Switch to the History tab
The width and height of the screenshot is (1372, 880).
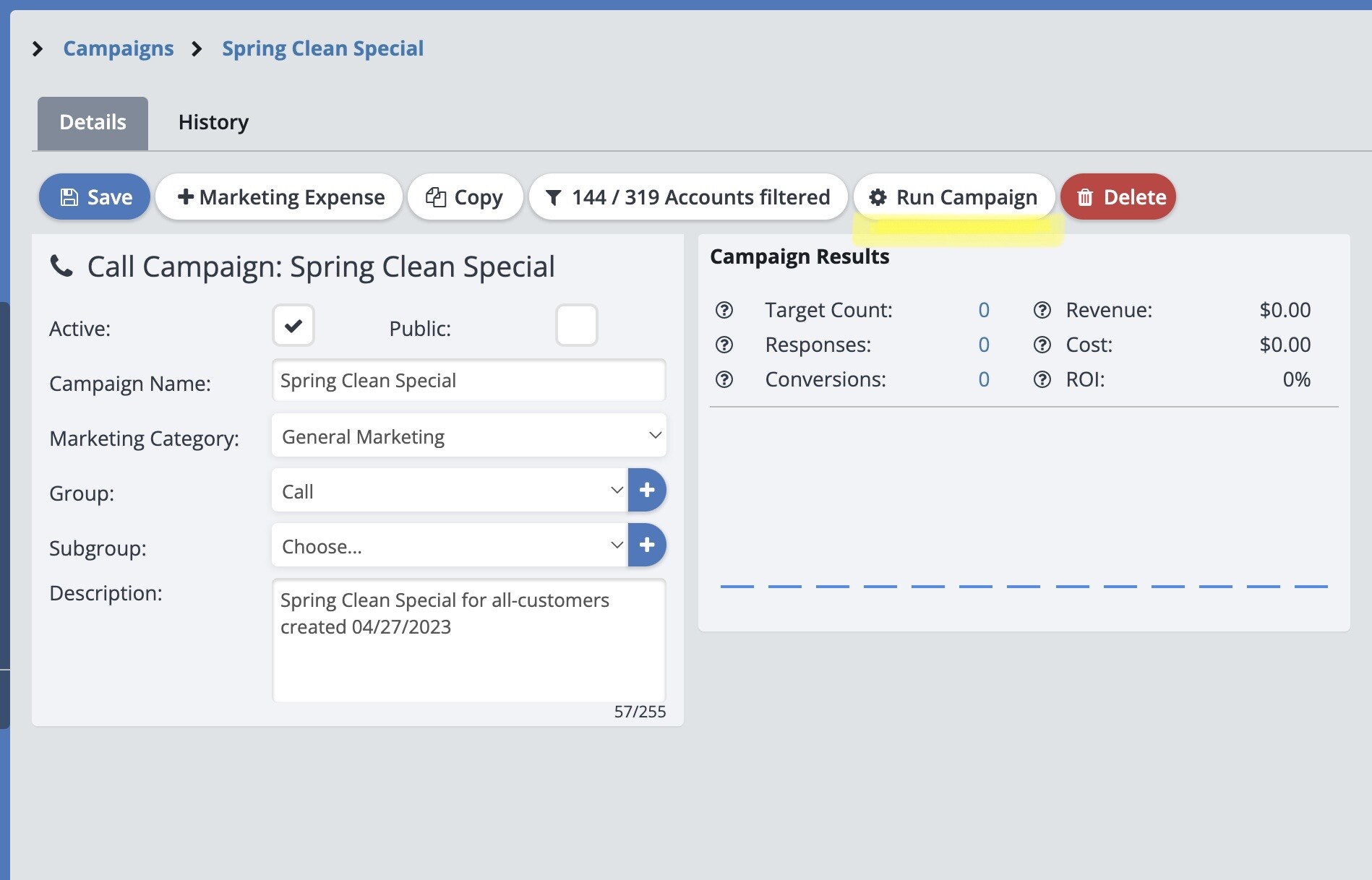tap(213, 122)
